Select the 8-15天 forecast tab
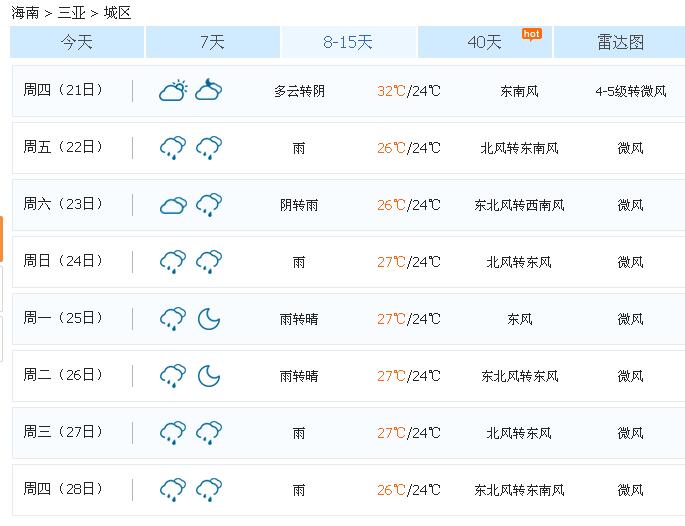This screenshot has width=685, height=526. [x=348, y=42]
